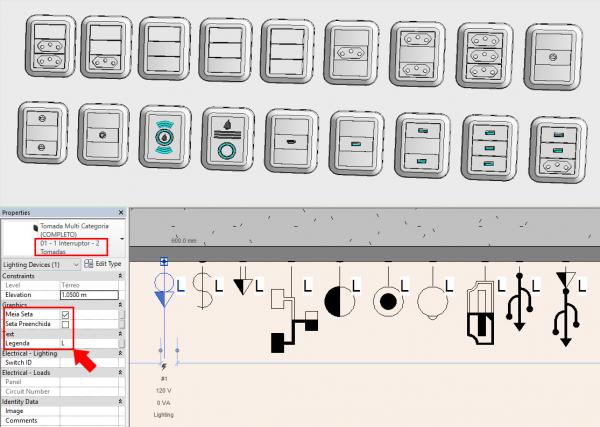Click the #1 circuit label
600x427 pixels.
point(164,378)
